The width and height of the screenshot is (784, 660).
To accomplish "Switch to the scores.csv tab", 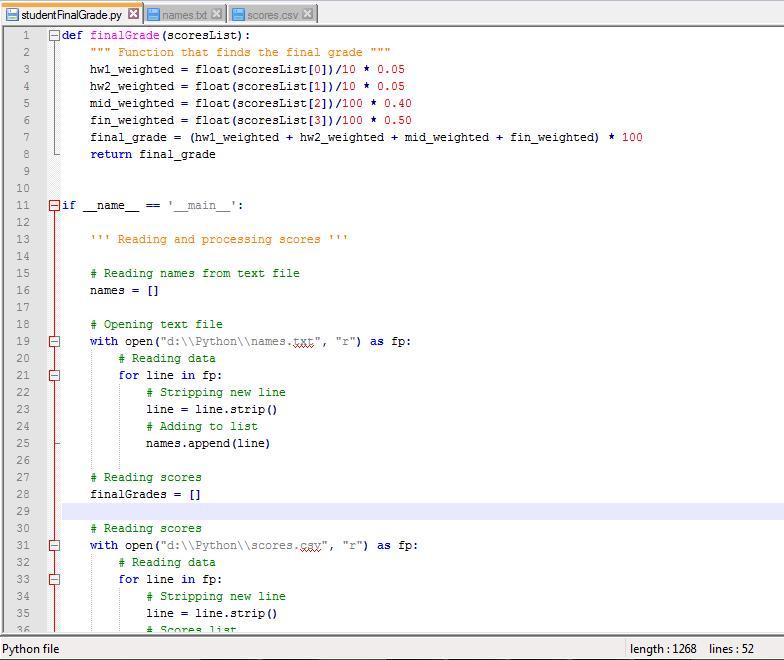I will (x=272, y=15).
